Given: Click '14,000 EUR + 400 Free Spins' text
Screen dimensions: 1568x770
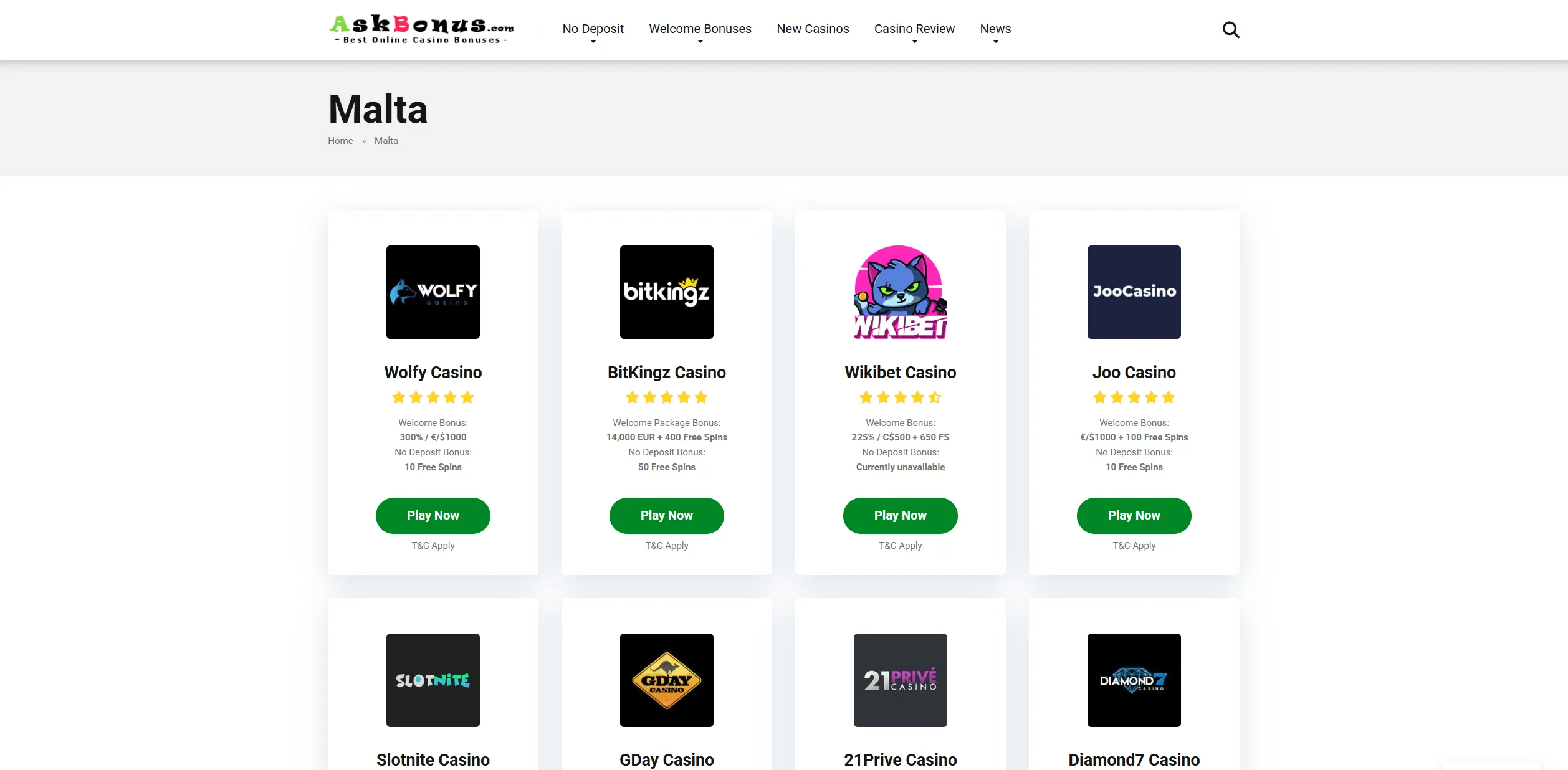Looking at the screenshot, I should 667,437.
